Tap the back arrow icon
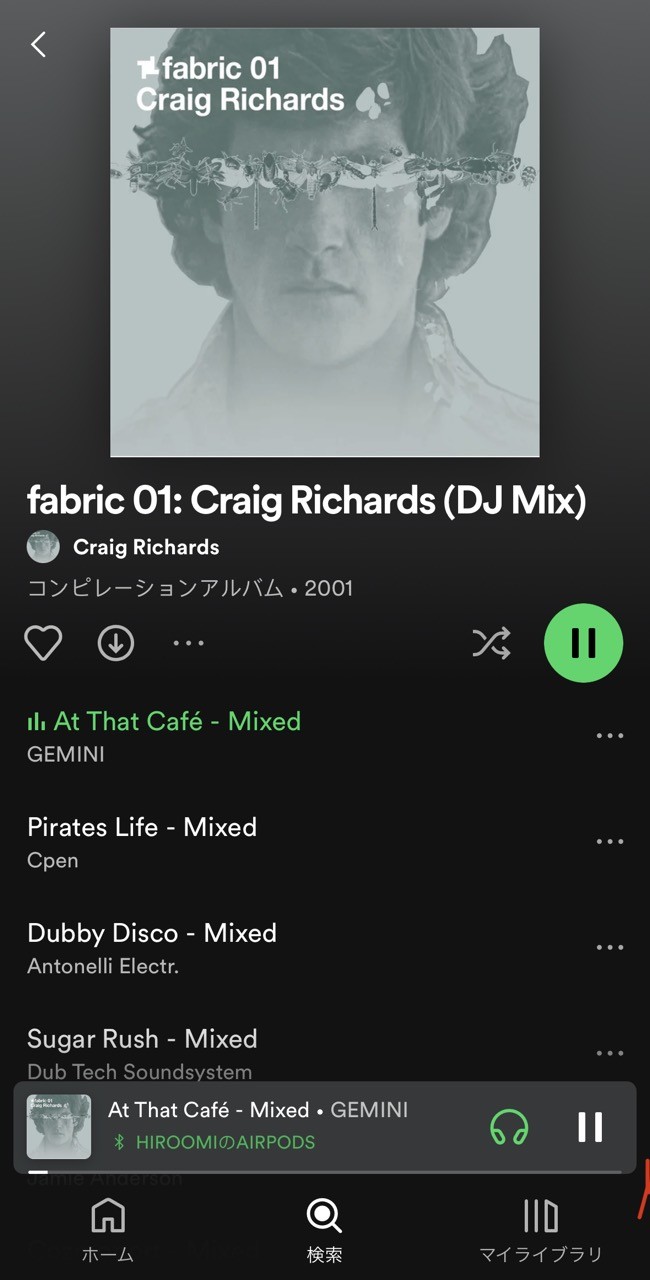 (38, 44)
